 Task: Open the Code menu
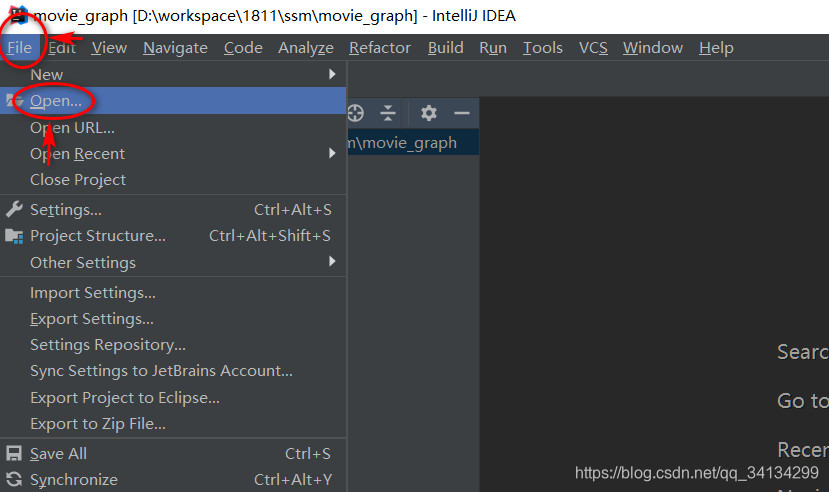tap(243, 48)
